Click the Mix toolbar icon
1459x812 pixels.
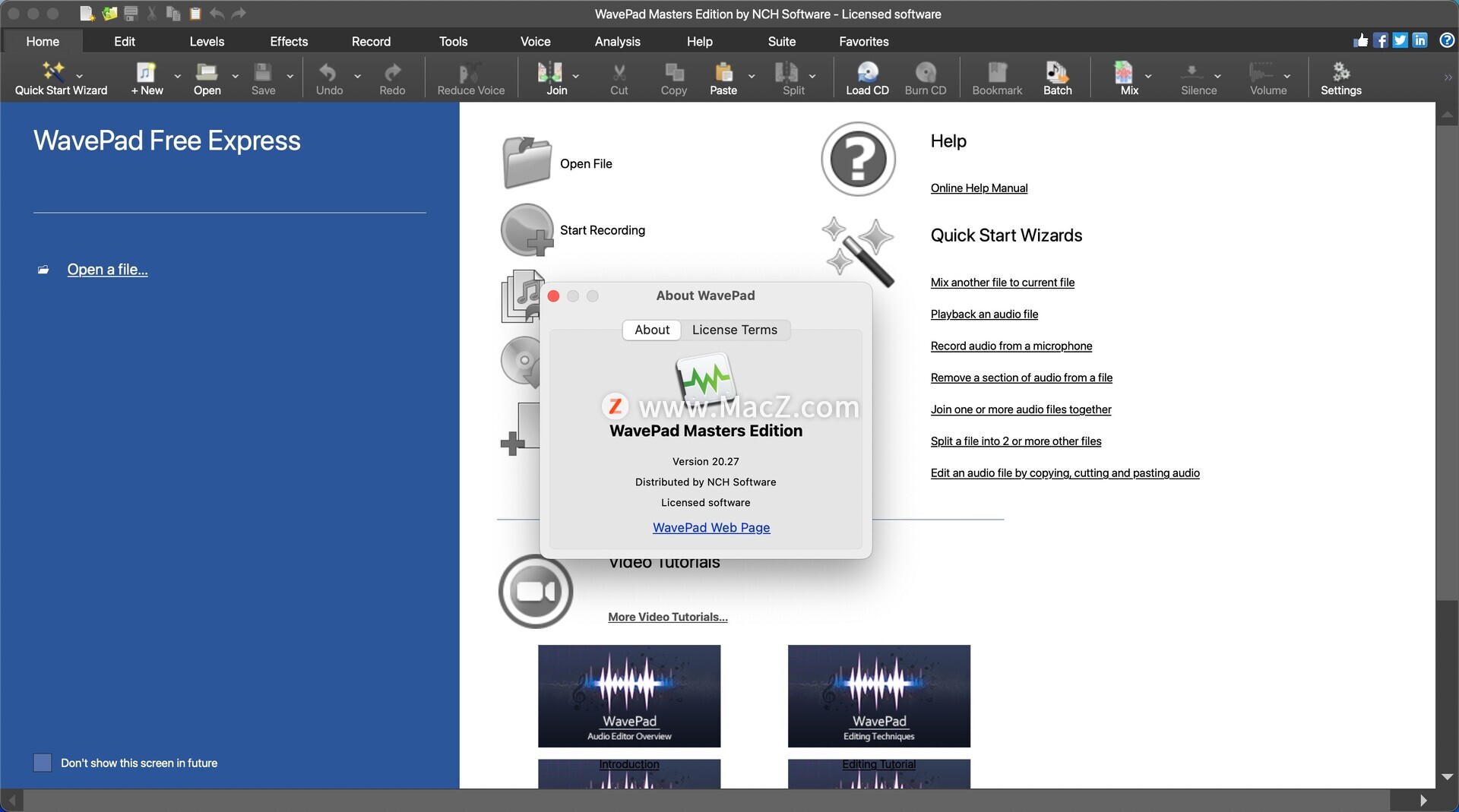coord(1123,73)
